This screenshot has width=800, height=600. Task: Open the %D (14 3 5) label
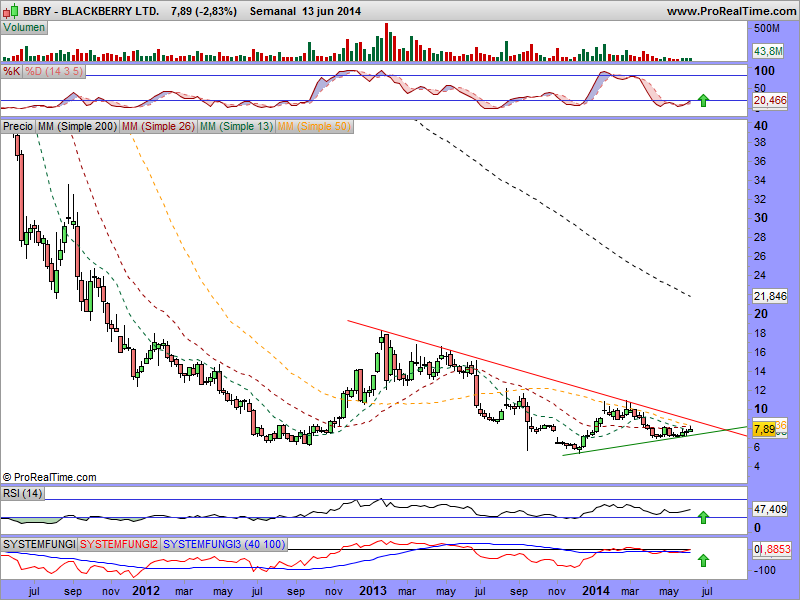54,71
